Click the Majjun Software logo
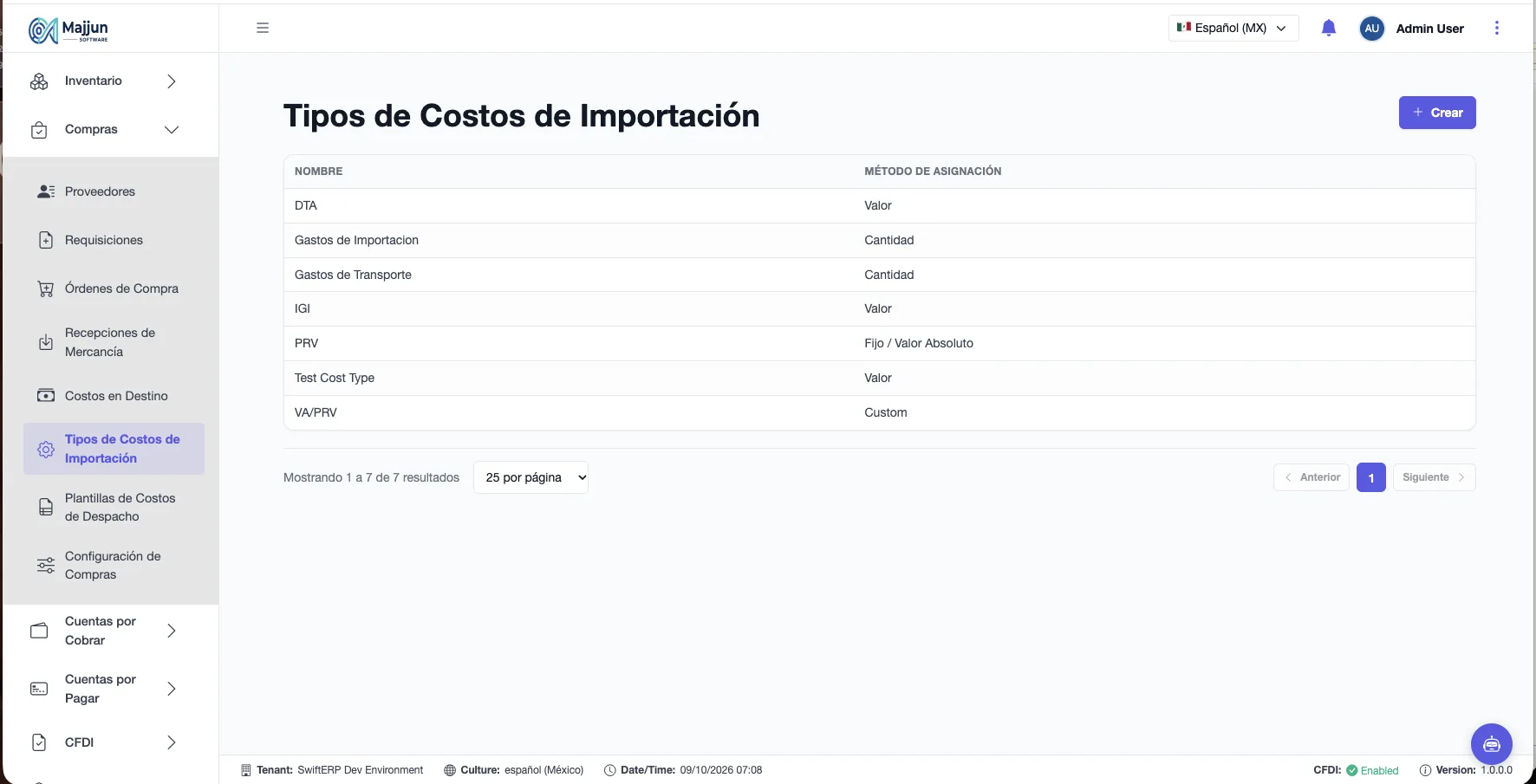The width and height of the screenshot is (1536, 784). [x=68, y=30]
